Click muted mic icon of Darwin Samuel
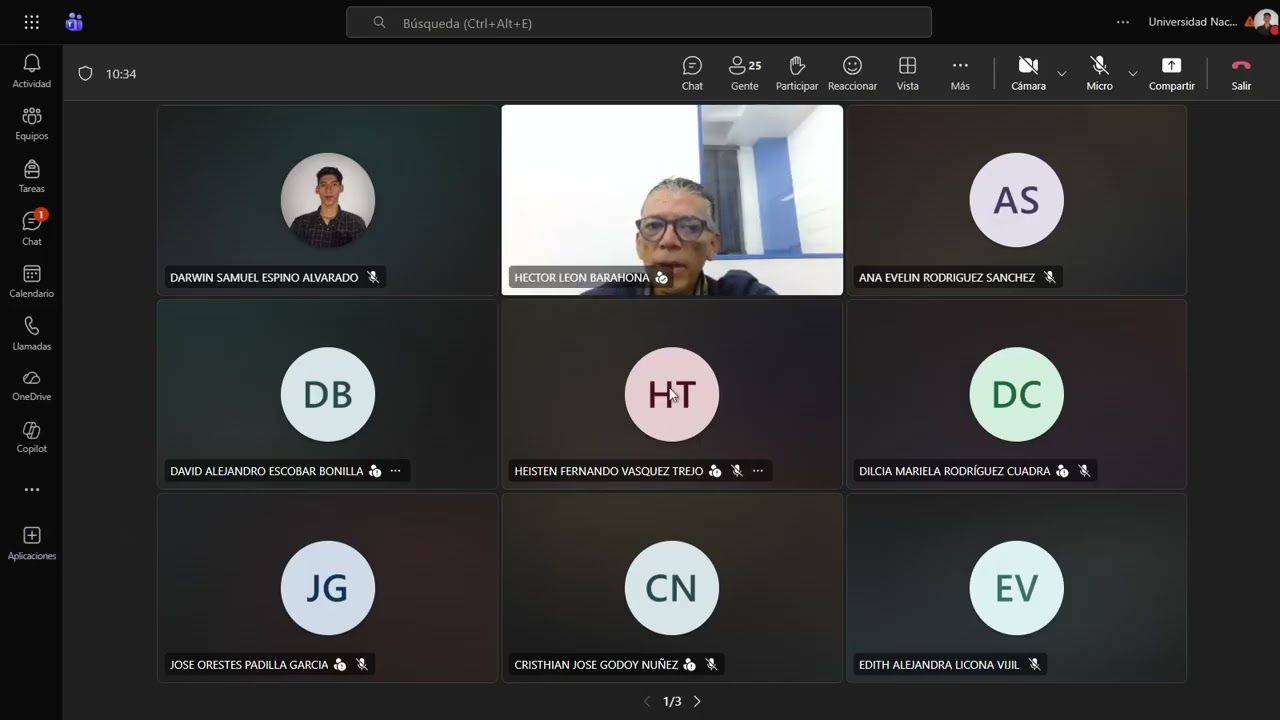This screenshot has width=1280, height=720. [373, 277]
